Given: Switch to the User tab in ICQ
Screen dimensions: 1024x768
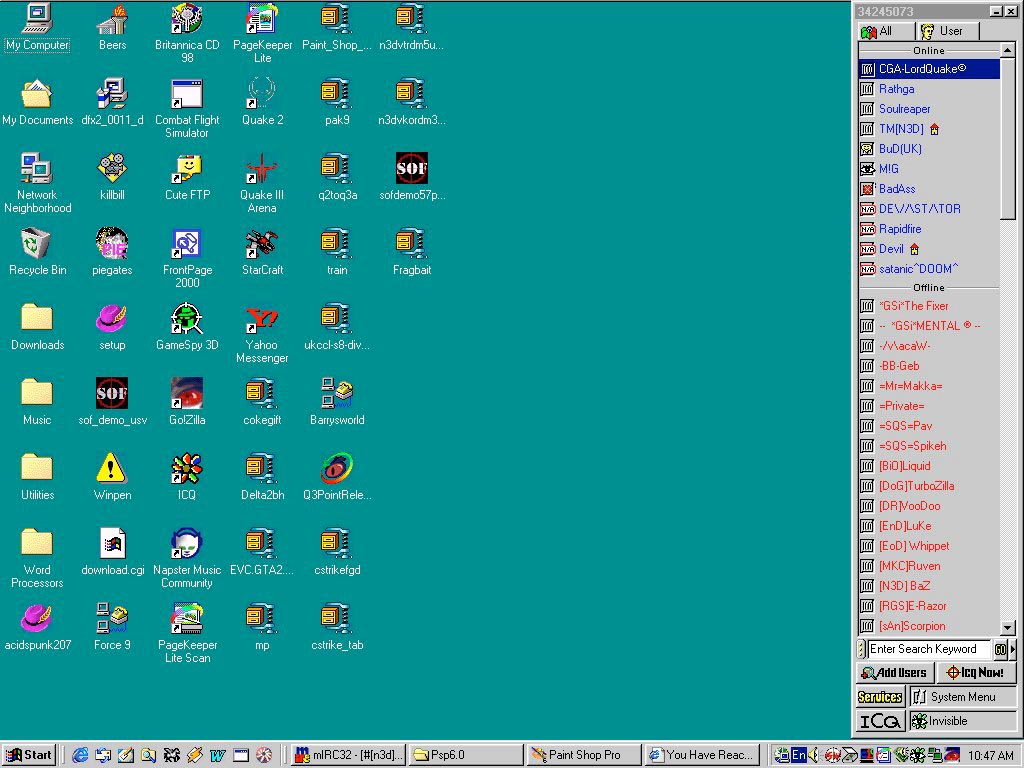Looking at the screenshot, I should tap(942, 31).
